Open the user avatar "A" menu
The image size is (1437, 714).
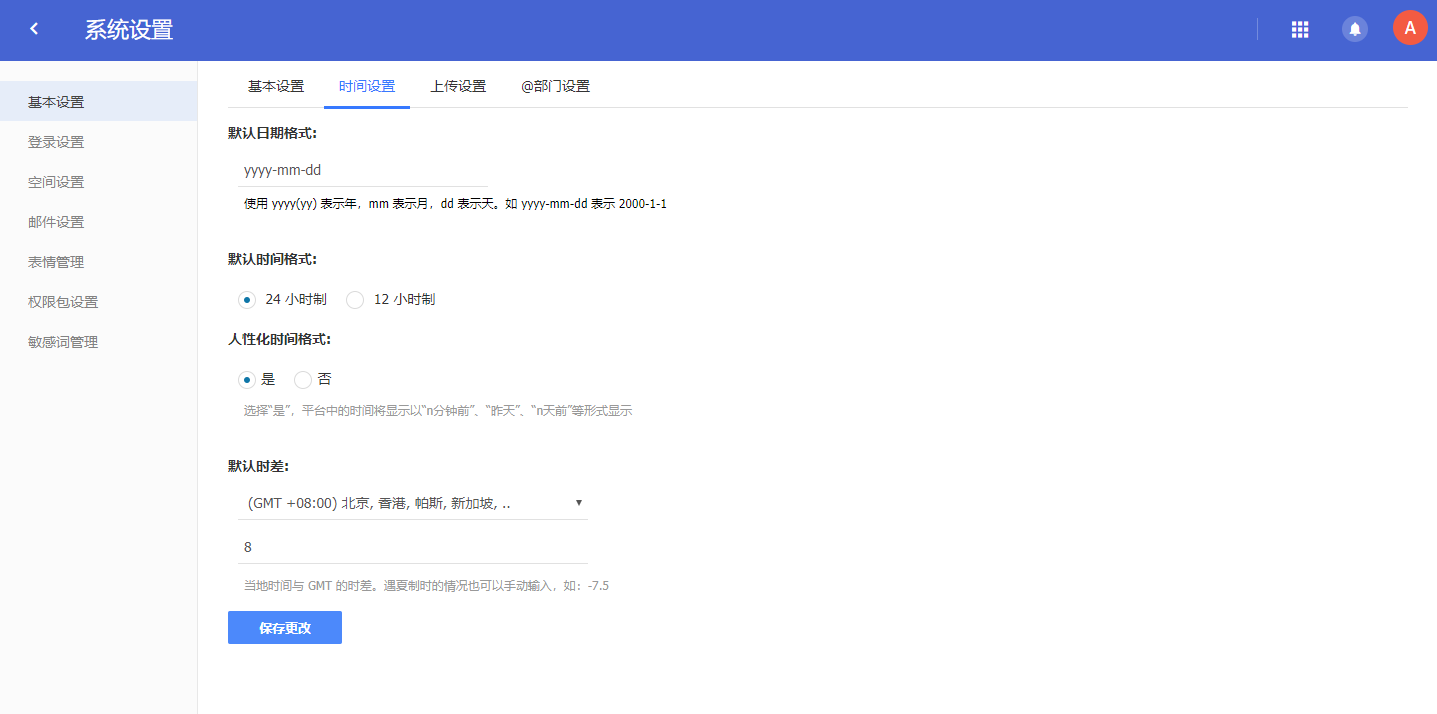point(1410,28)
